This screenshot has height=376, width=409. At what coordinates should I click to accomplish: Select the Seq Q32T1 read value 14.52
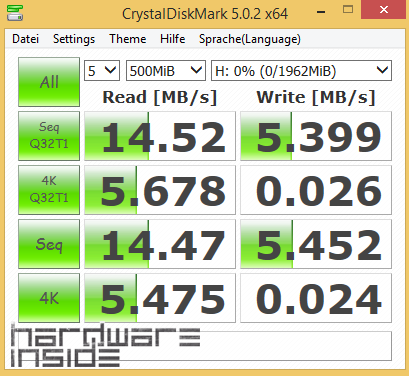coord(160,136)
